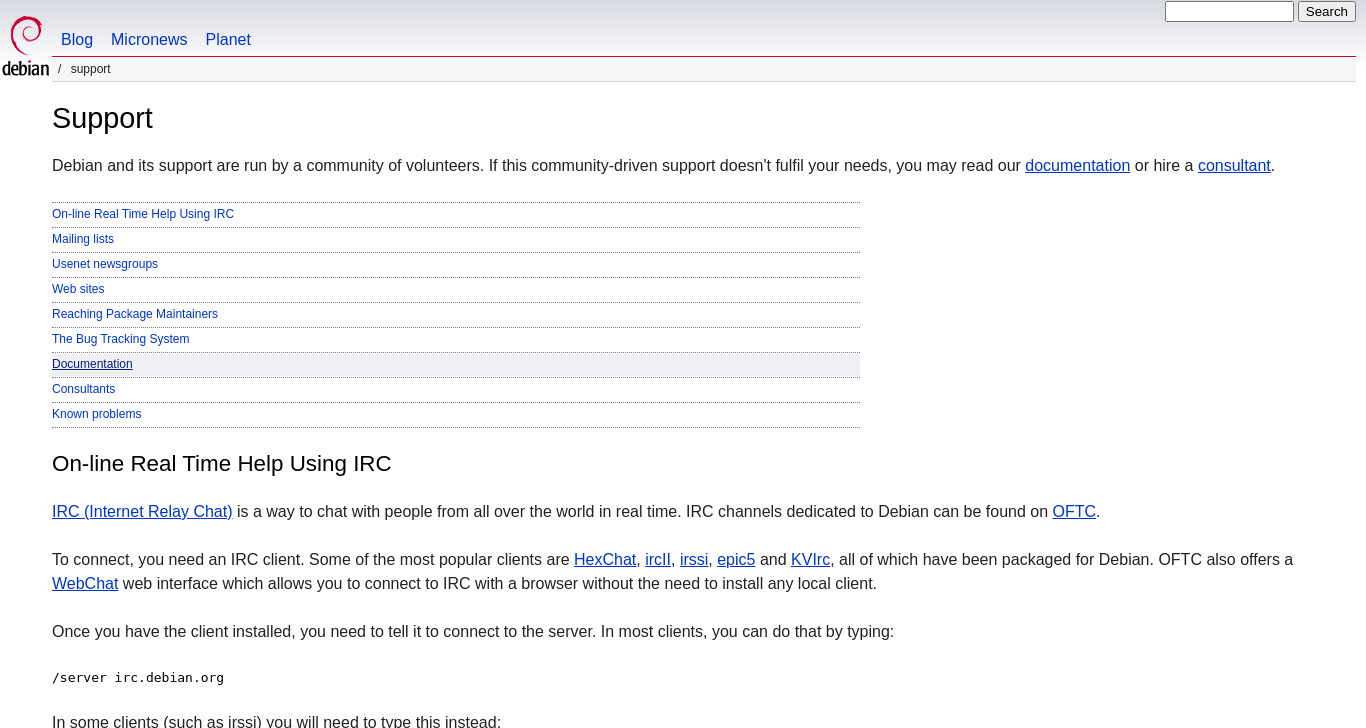Open the IRC (Internet Relay Chat) link

[142, 512]
